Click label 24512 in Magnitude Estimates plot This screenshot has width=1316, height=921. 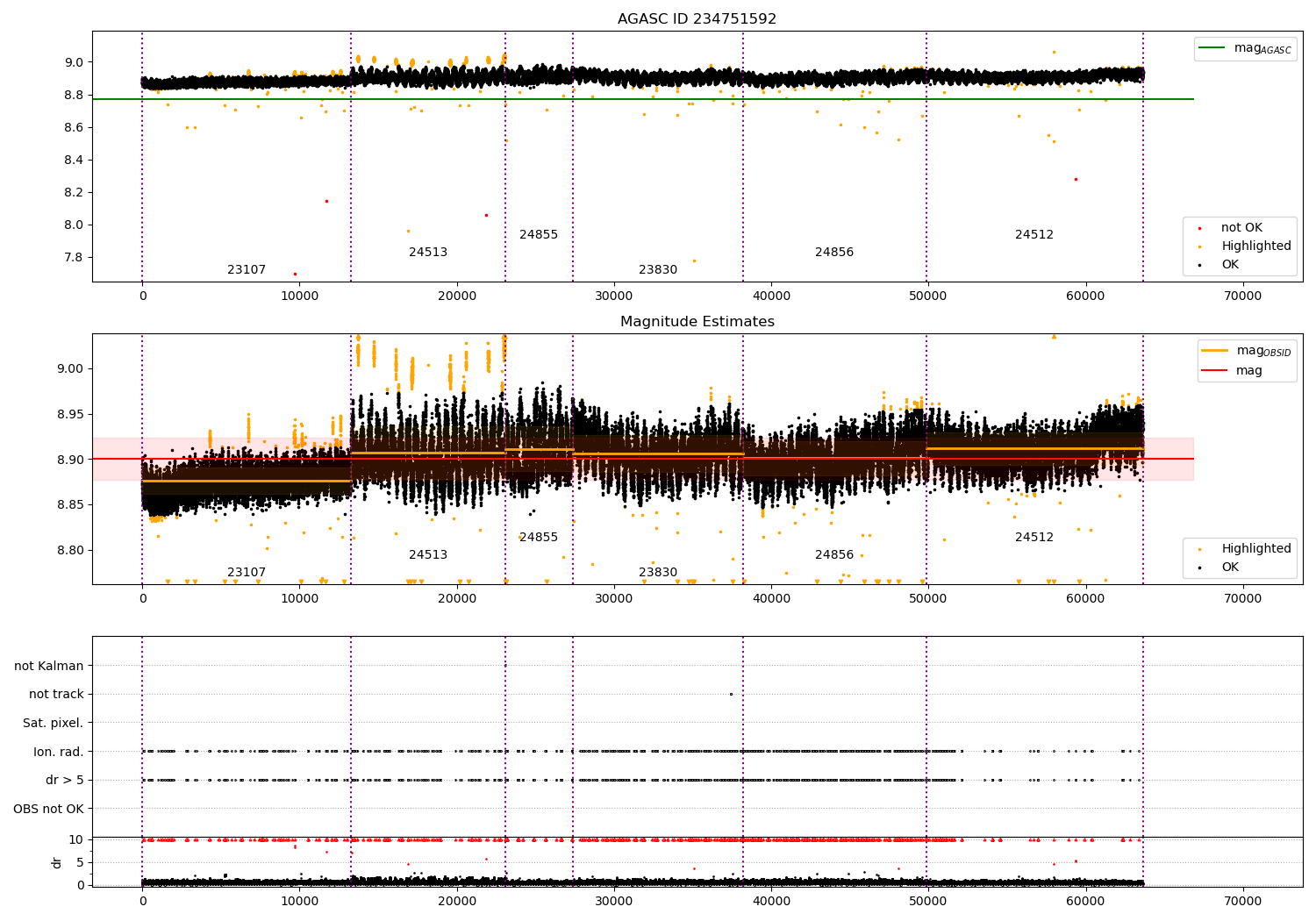pyautogui.click(x=1034, y=538)
